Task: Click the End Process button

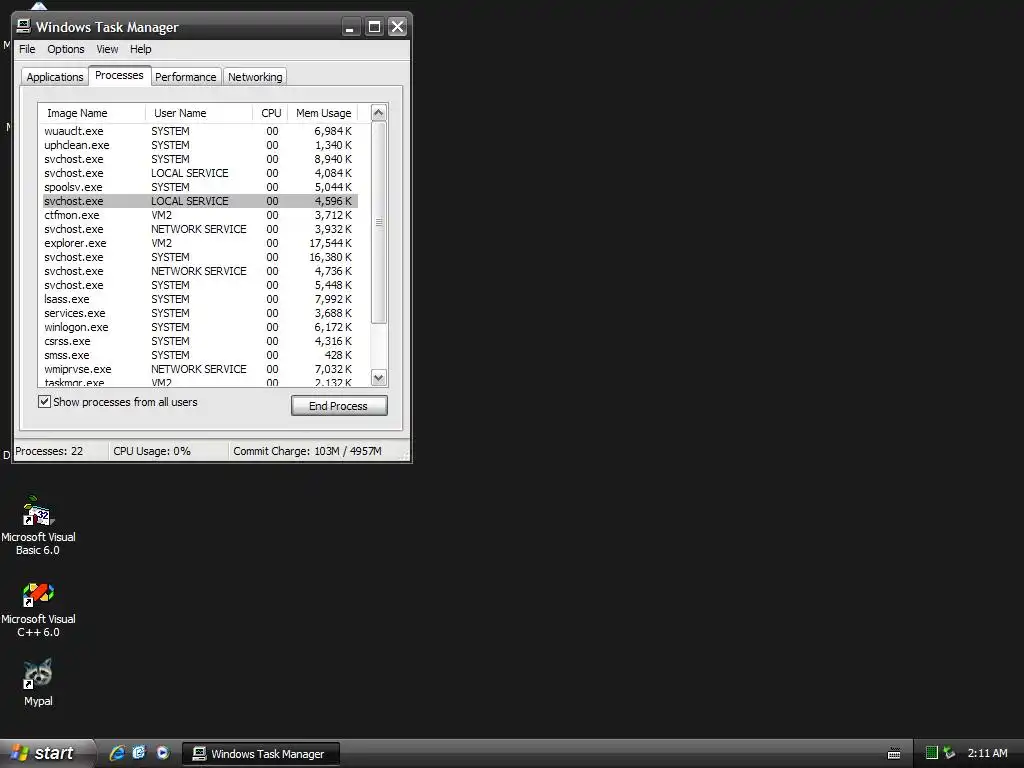Action: 339,406
